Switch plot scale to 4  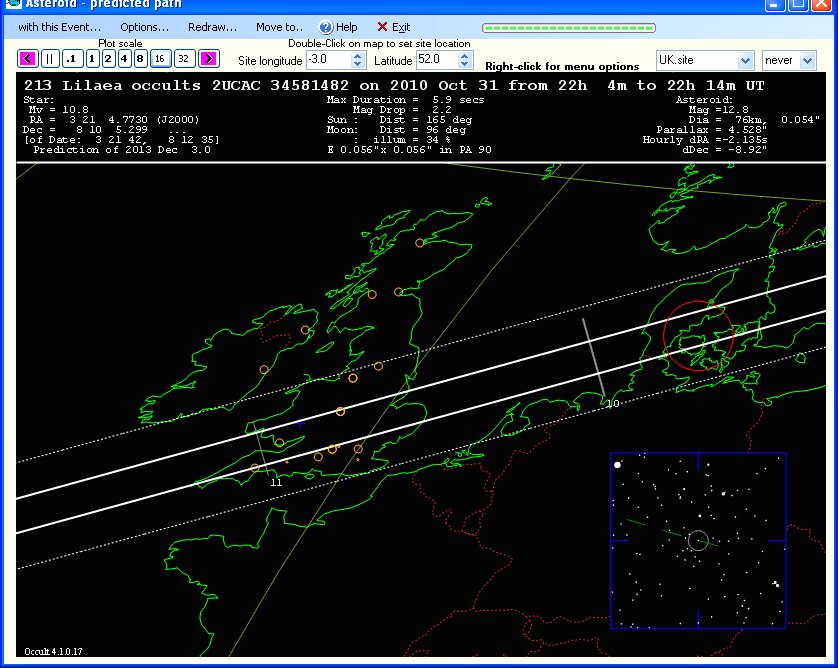click(124, 59)
